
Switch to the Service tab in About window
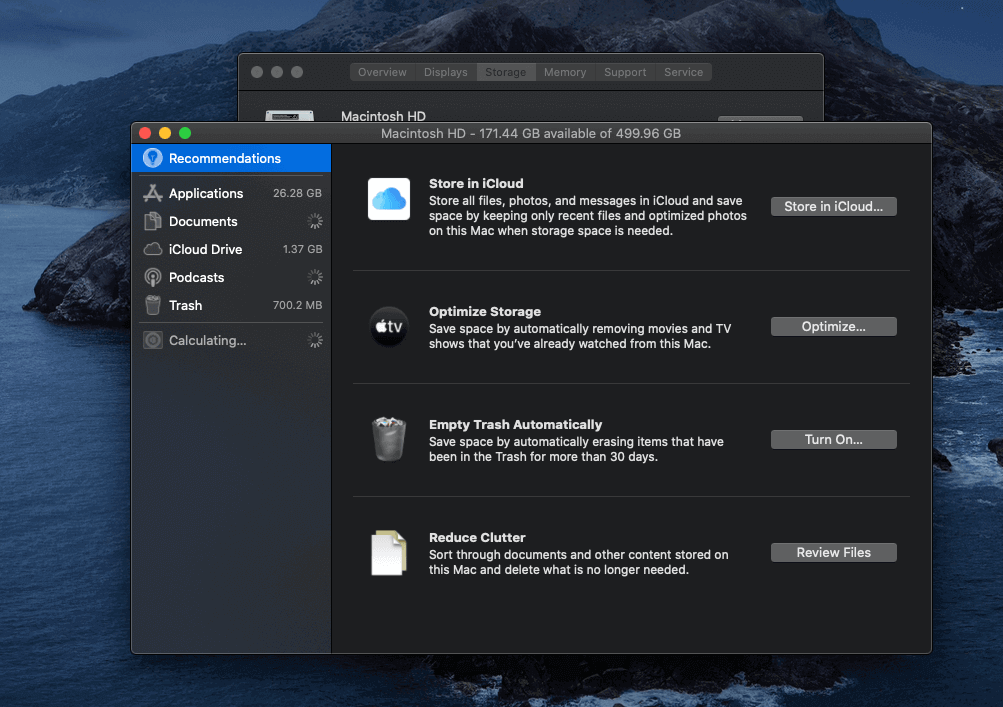point(683,72)
